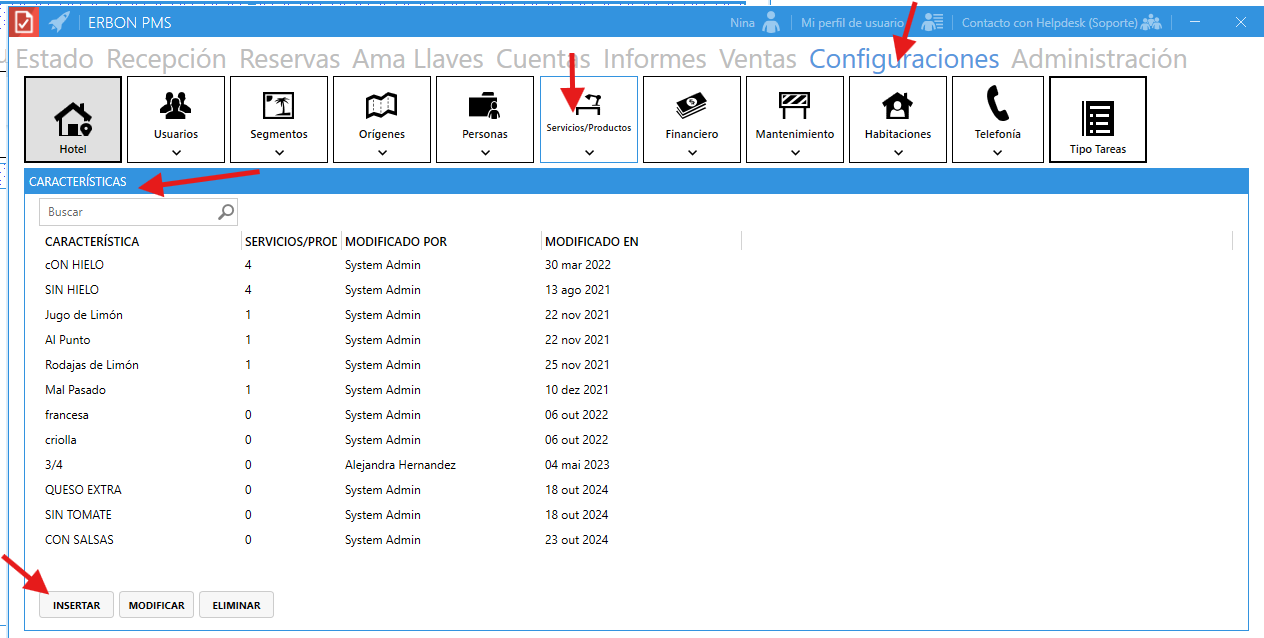Click the Mi perfil de usuario icon
This screenshot has height=638, width=1264.
pos(932,22)
